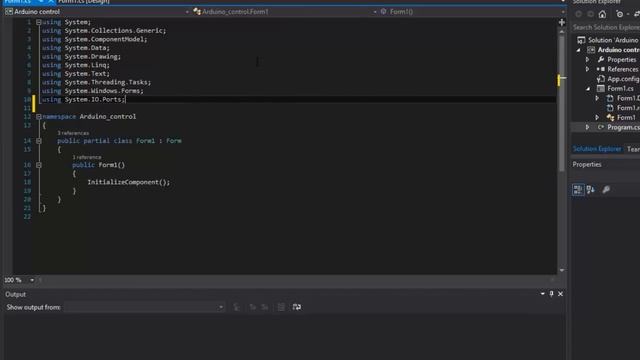The width and height of the screenshot is (640, 360).
Task: Toggle word wrap in the Output window
Action: pos(297,307)
